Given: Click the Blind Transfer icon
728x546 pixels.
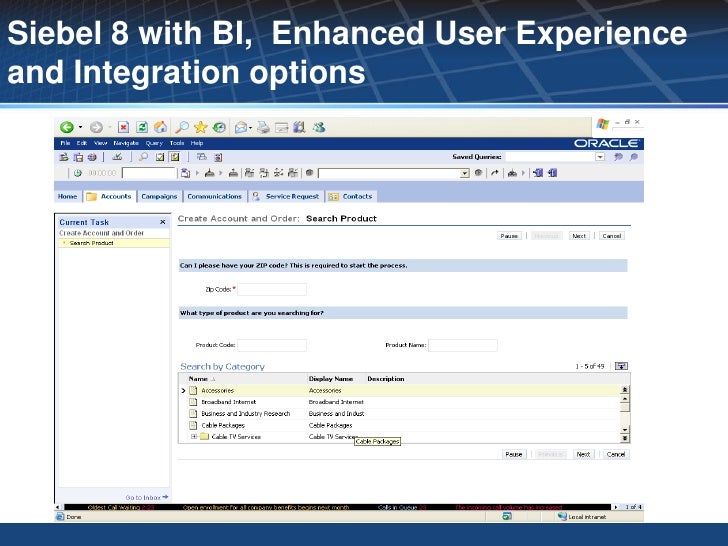Looking at the screenshot, I should (x=249, y=173).
